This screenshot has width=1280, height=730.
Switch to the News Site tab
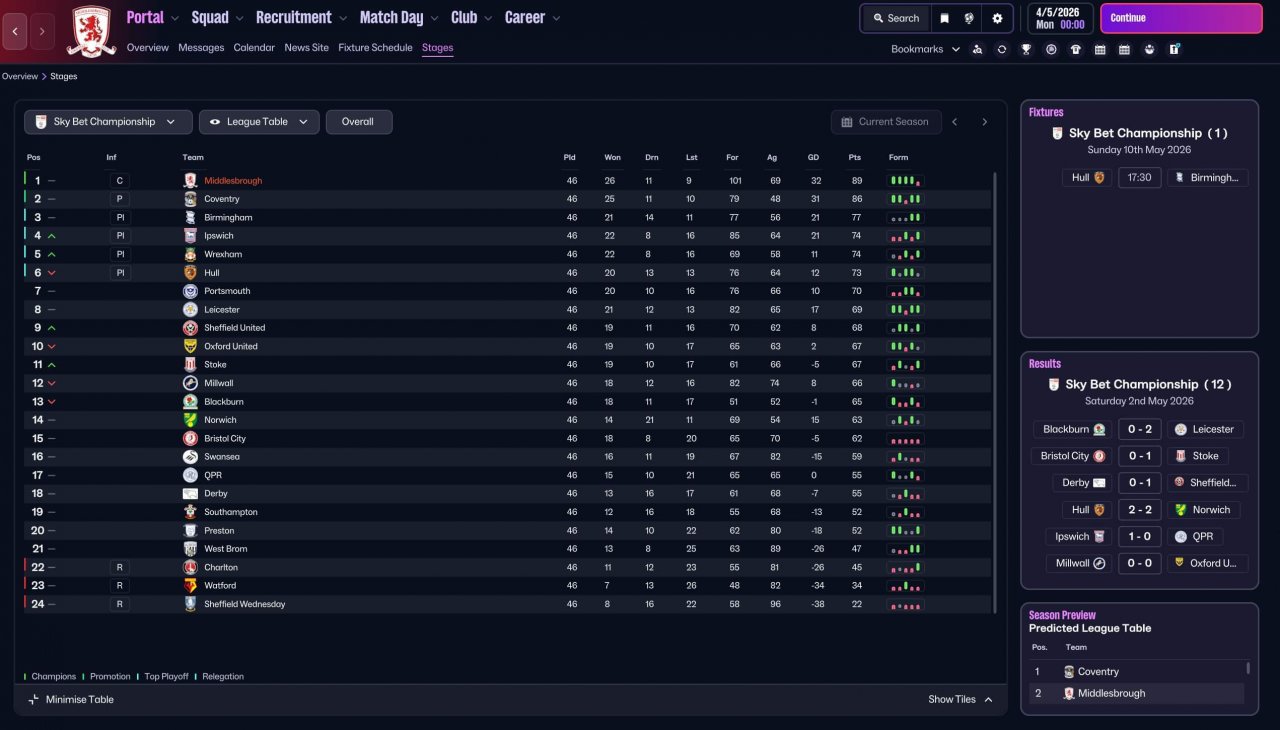306,48
